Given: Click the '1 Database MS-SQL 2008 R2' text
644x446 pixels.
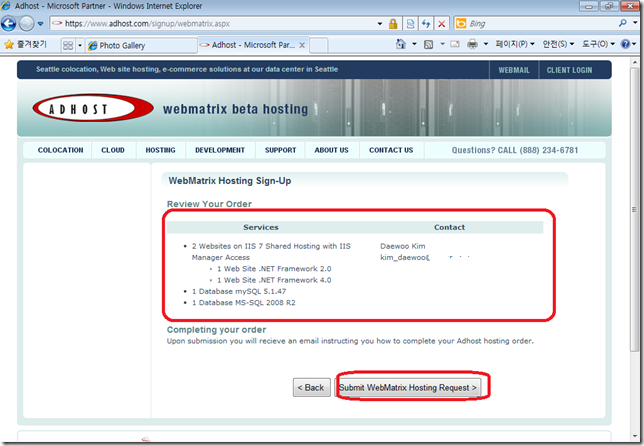Looking at the screenshot, I should tap(244, 303).
